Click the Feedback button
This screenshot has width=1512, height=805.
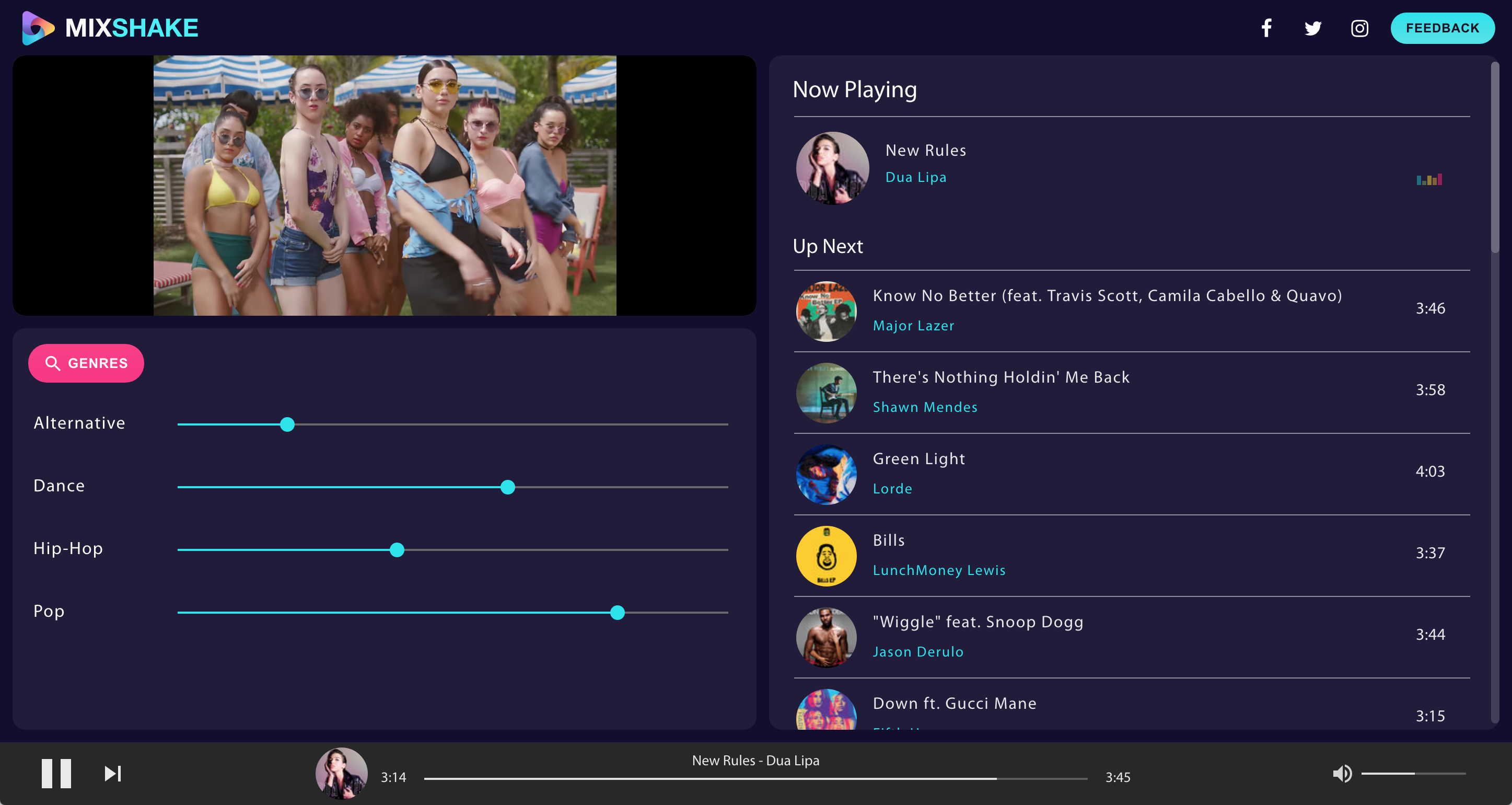(x=1442, y=28)
